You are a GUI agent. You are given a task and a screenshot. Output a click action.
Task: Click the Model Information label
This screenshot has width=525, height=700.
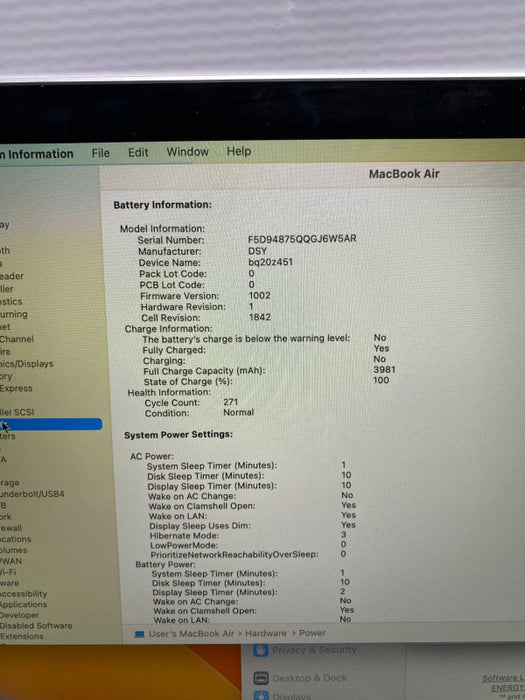pos(162,229)
